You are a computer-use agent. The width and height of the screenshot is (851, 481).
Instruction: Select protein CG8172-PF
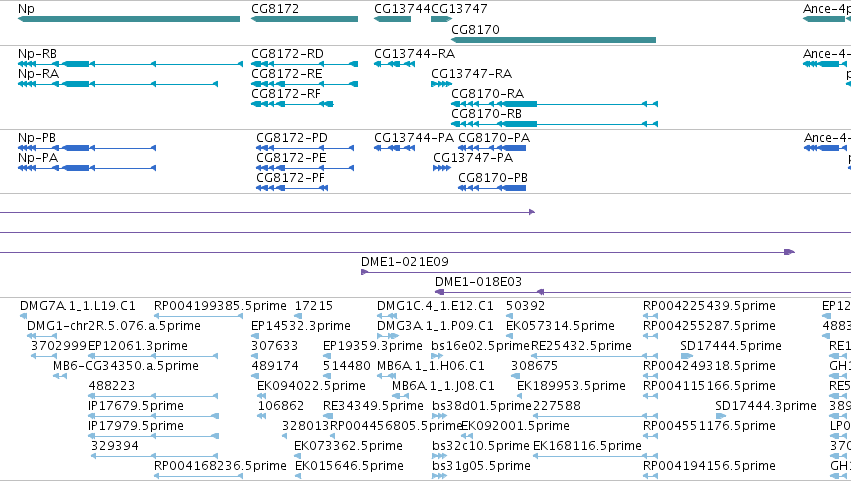tap(292, 188)
